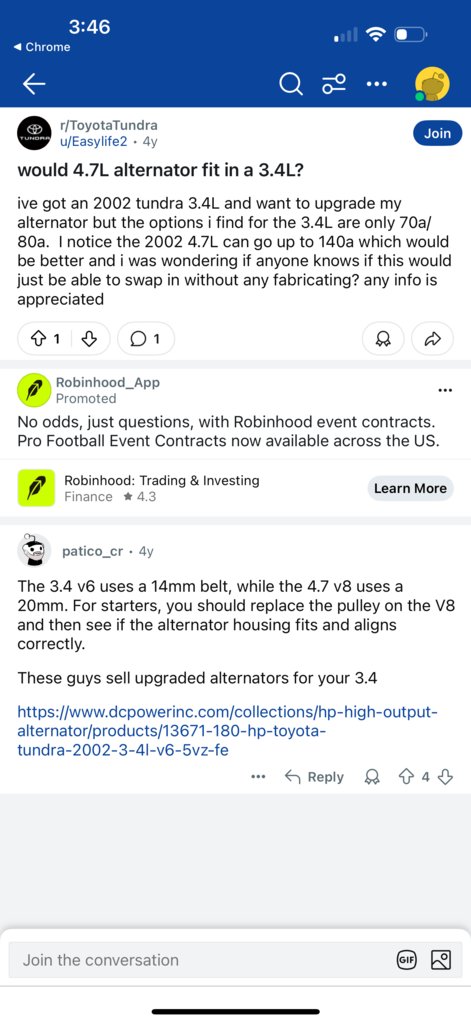Reply to patico_cr's comment

(314, 777)
